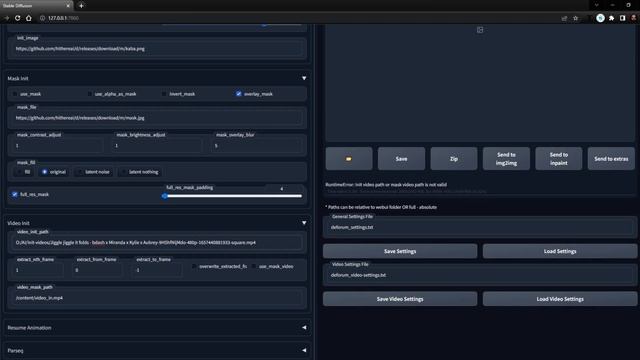Click the 'Paths can be relative' note text
The width and height of the screenshot is (640, 360).
click(x=381, y=207)
